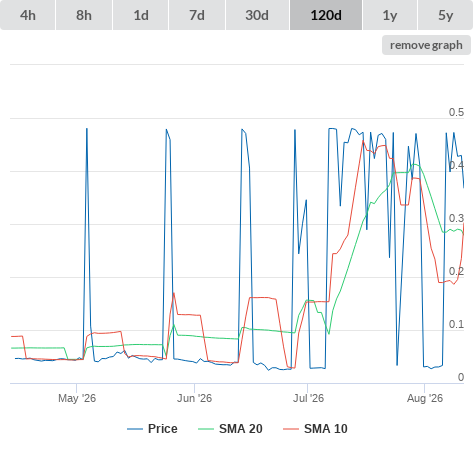Click the Jul '26 axis tick label
474x455 pixels.
pyautogui.click(x=308, y=398)
